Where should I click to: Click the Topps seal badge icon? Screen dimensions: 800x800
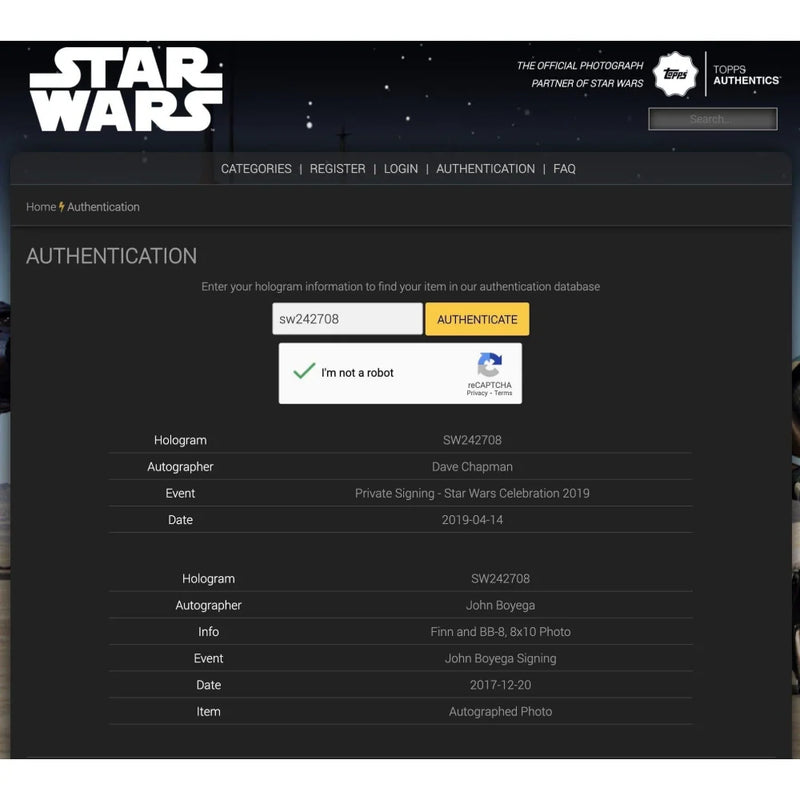click(x=675, y=74)
